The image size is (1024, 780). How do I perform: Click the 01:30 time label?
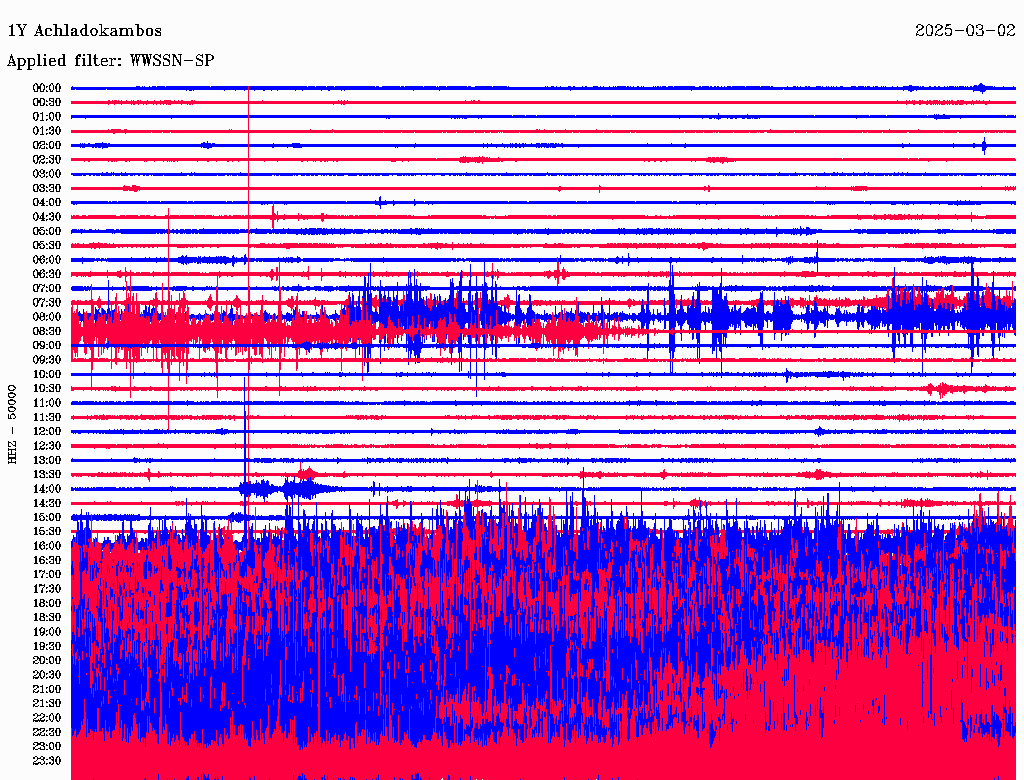47,131
